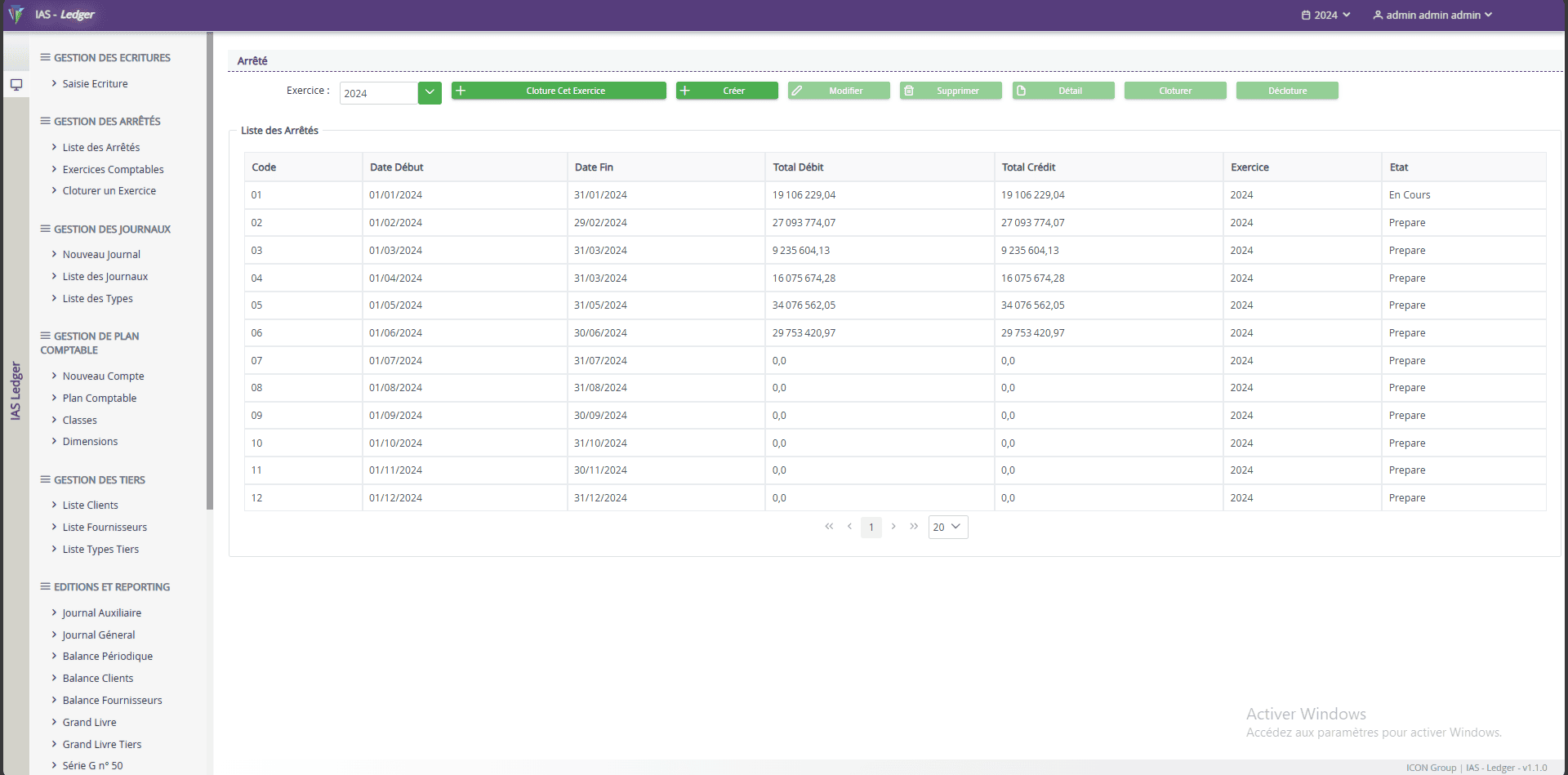Click the hamburger icon beside GESTION DES TIERS
Image resolution: width=1568 pixels, height=775 pixels.
(45, 480)
